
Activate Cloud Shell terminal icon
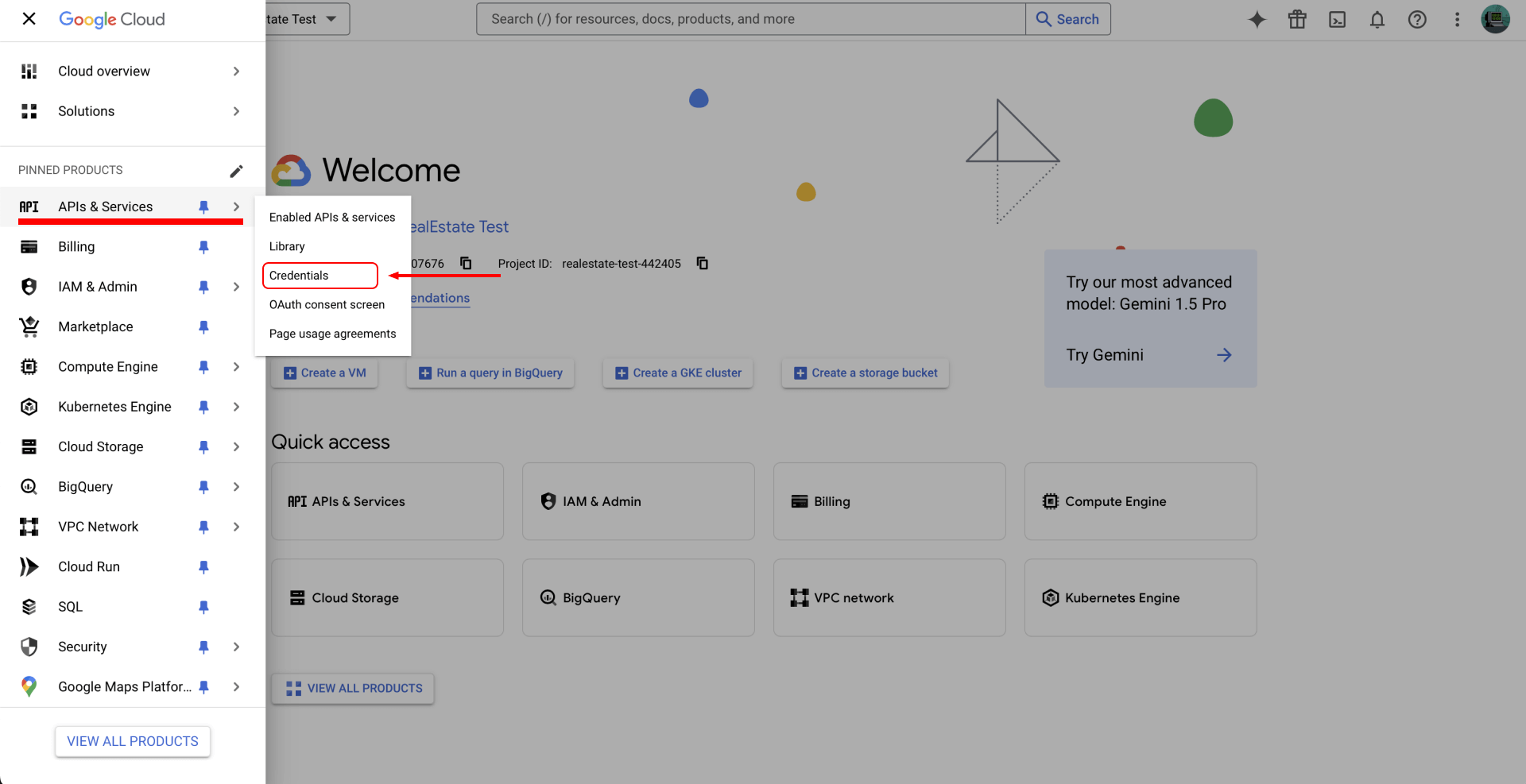tap(1337, 20)
